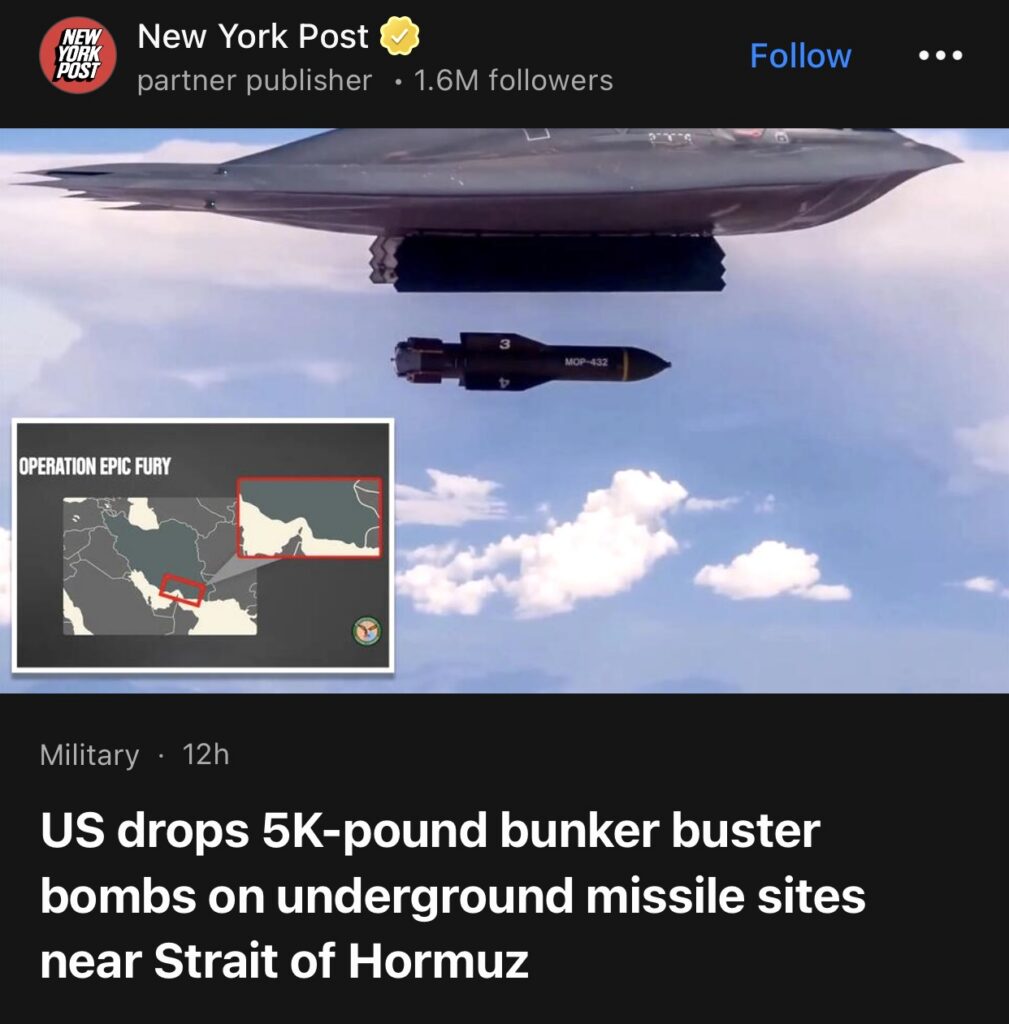
Task: Follow the New York Post
Action: click(x=800, y=56)
